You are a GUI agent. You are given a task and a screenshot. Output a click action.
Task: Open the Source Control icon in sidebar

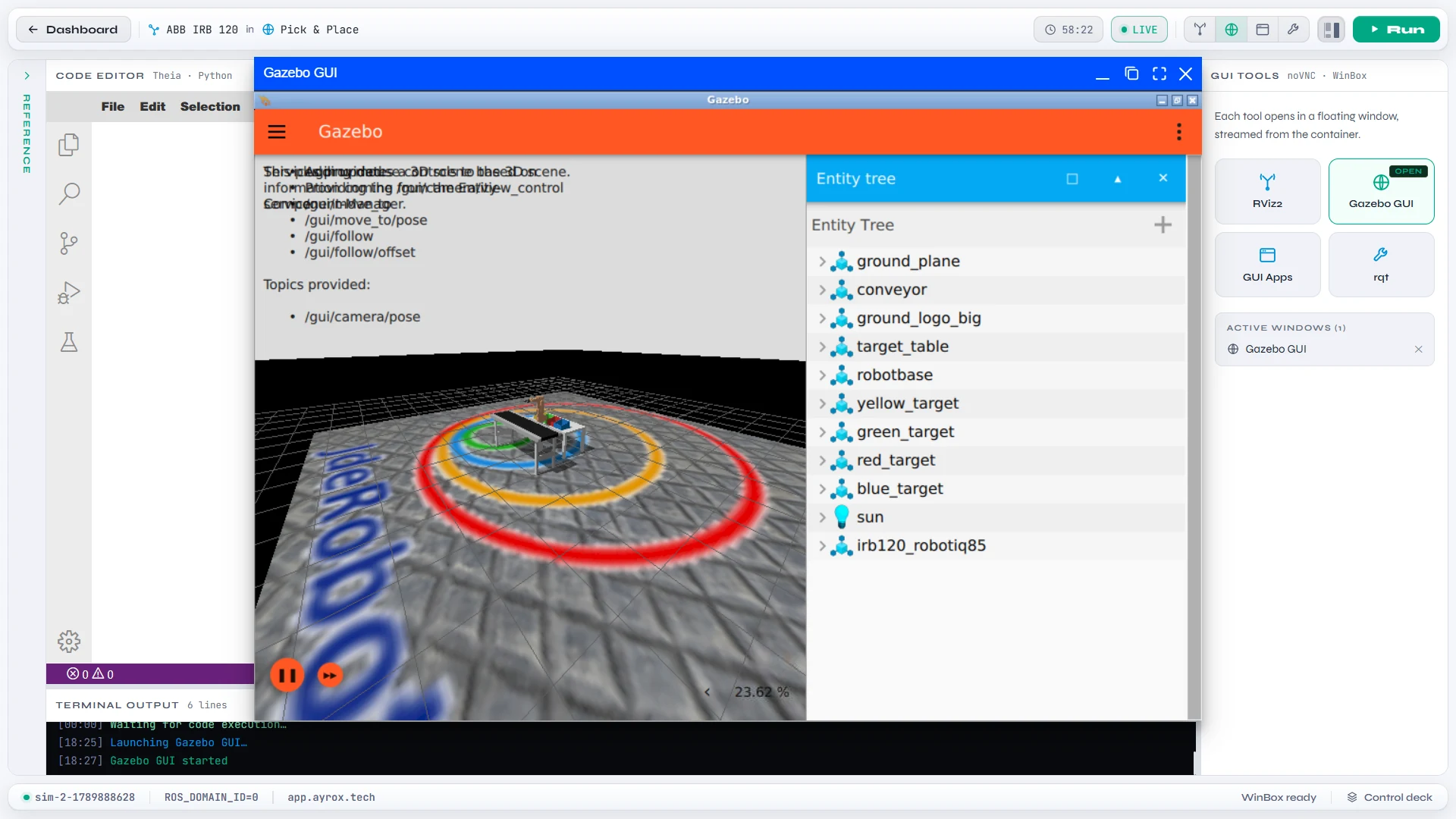[x=69, y=243]
